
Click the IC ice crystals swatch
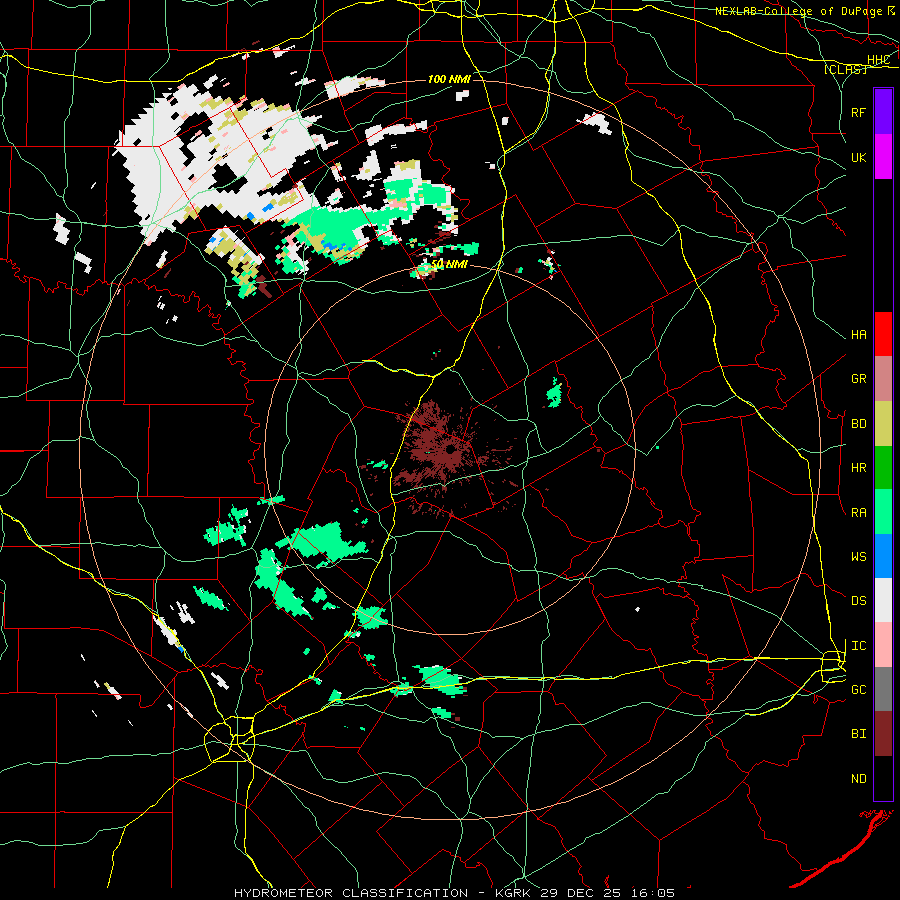pyautogui.click(x=883, y=645)
